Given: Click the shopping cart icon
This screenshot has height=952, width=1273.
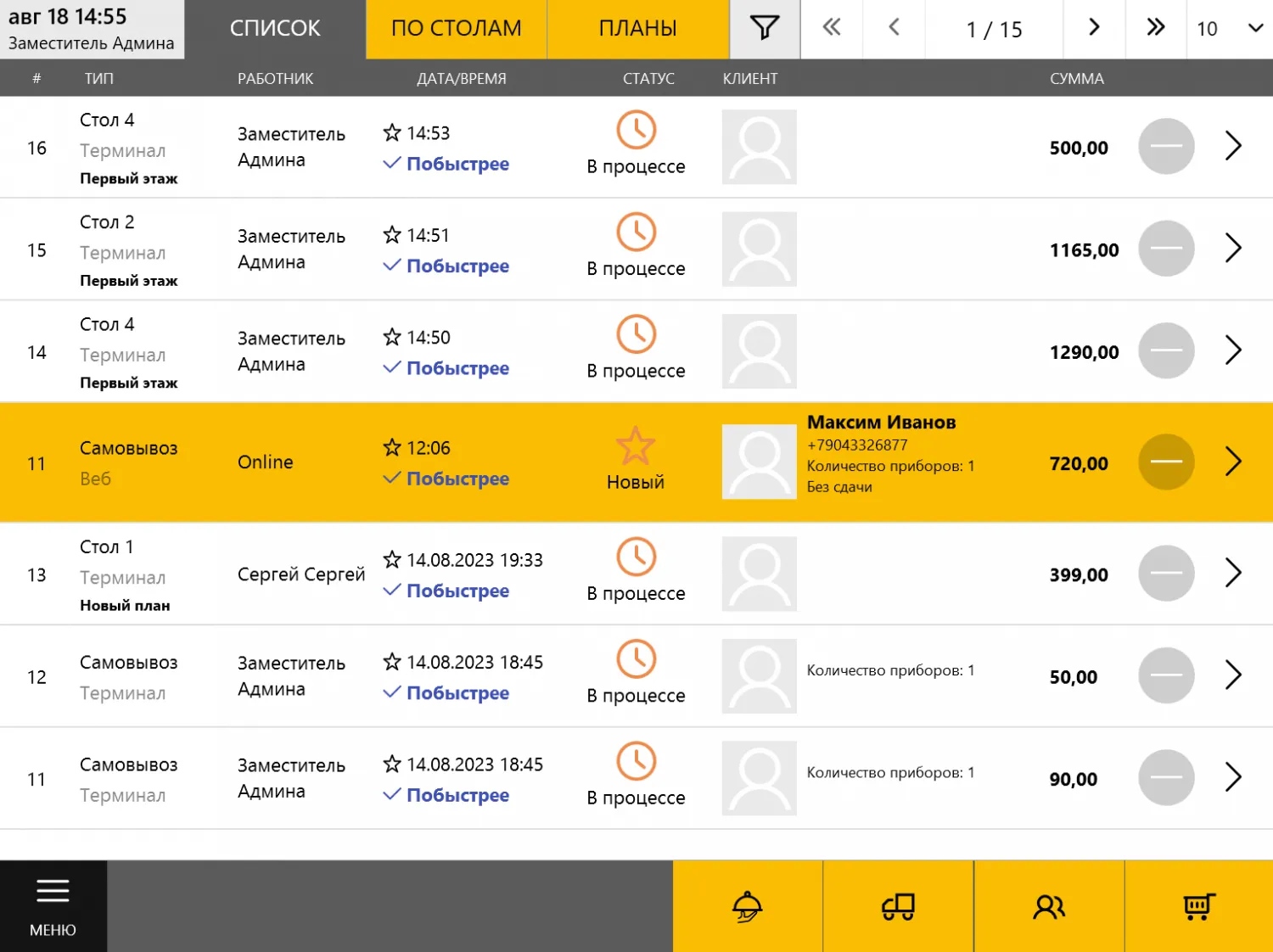Looking at the screenshot, I should [x=1199, y=906].
